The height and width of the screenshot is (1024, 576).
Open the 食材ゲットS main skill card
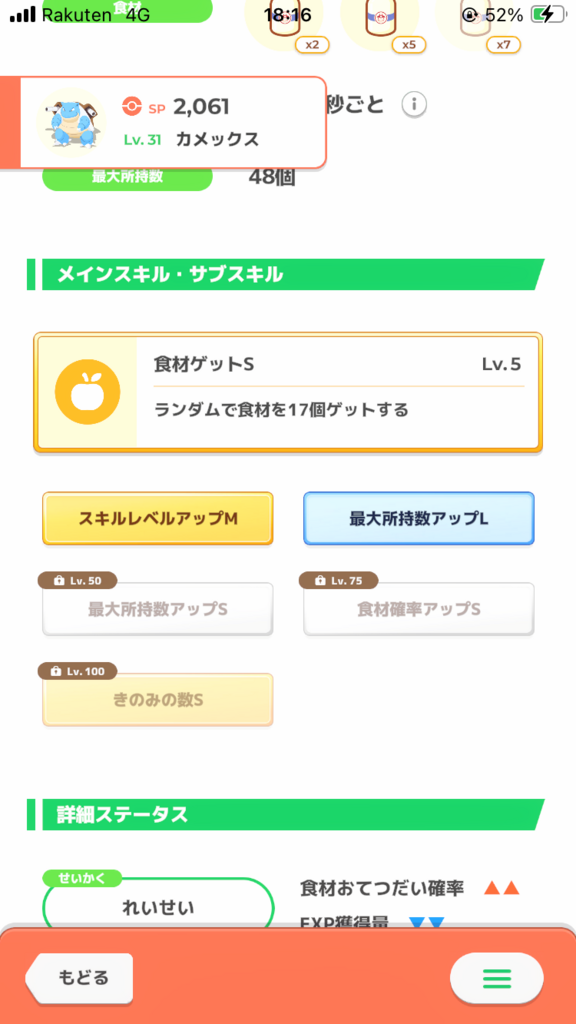pos(288,392)
